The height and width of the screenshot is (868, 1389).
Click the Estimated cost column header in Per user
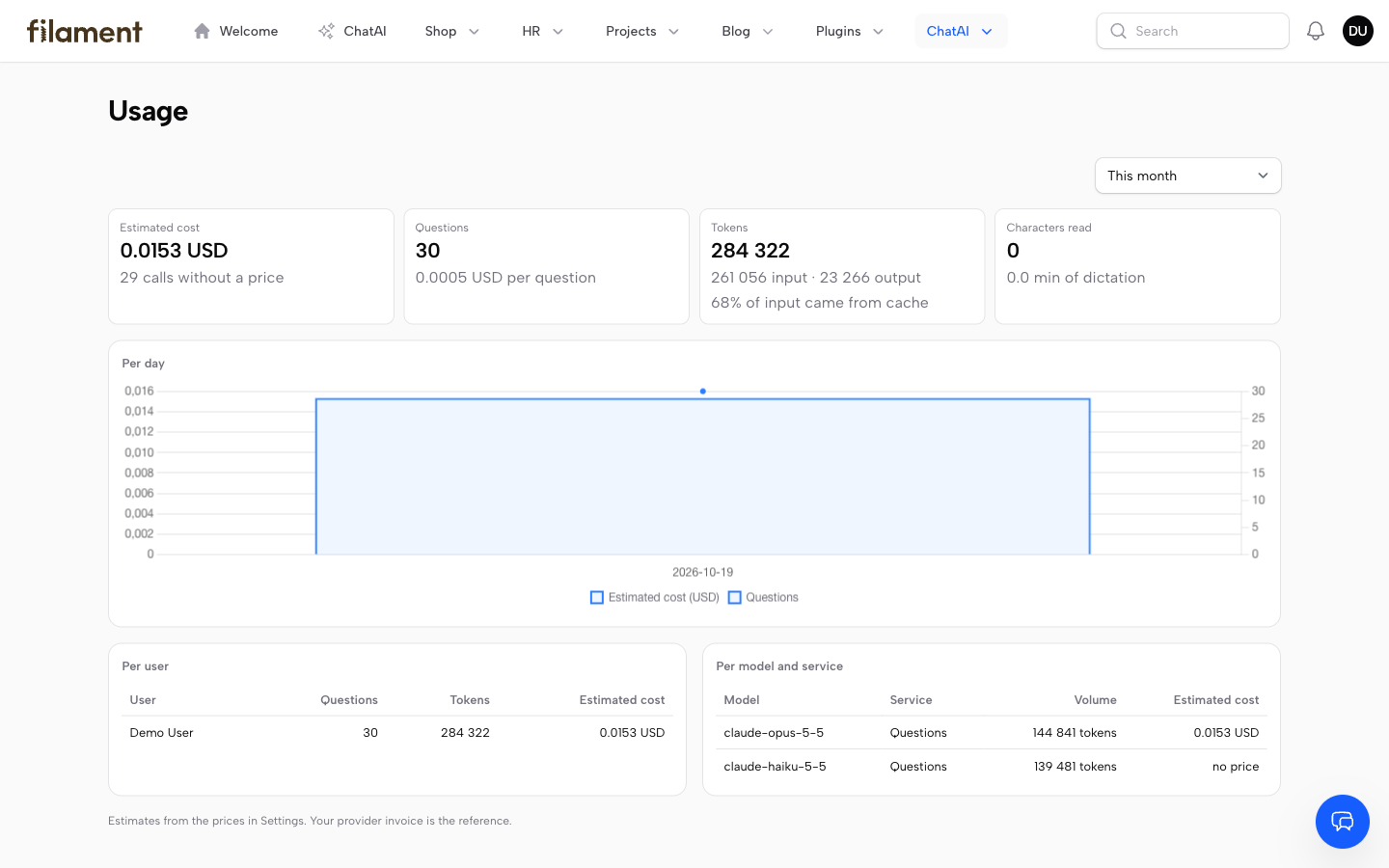coord(622,700)
